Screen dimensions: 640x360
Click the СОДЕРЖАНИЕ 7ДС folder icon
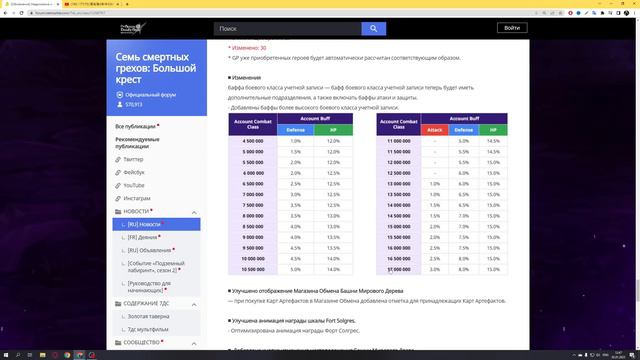tap(118, 304)
